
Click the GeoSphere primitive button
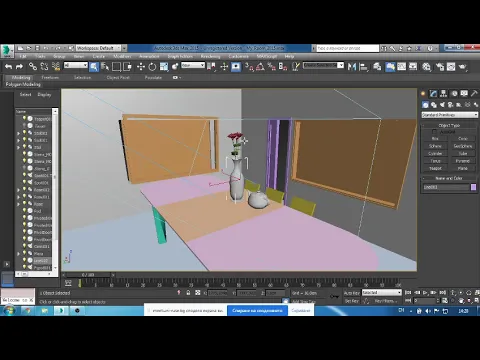tap(463, 146)
